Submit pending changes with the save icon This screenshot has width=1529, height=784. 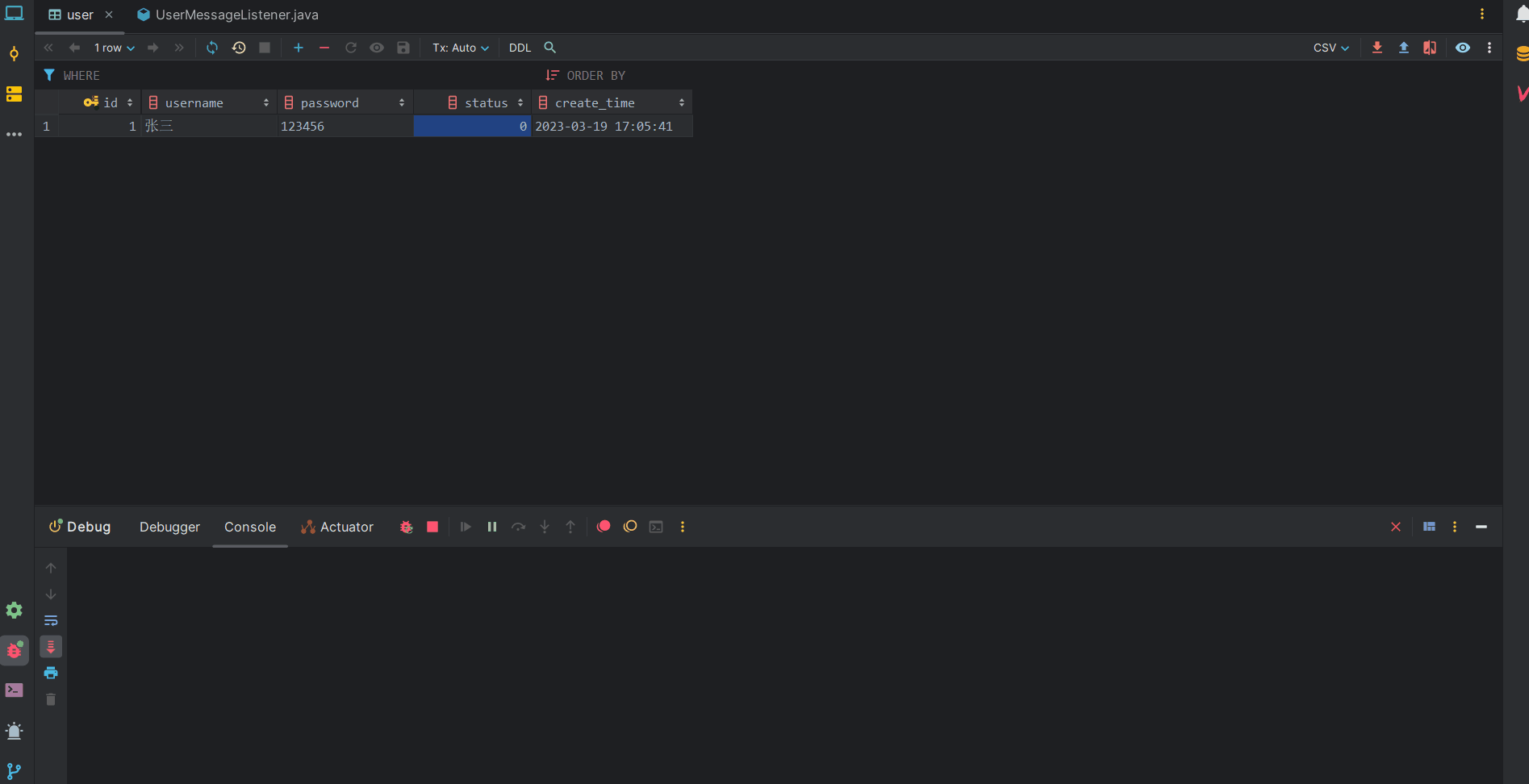[403, 48]
